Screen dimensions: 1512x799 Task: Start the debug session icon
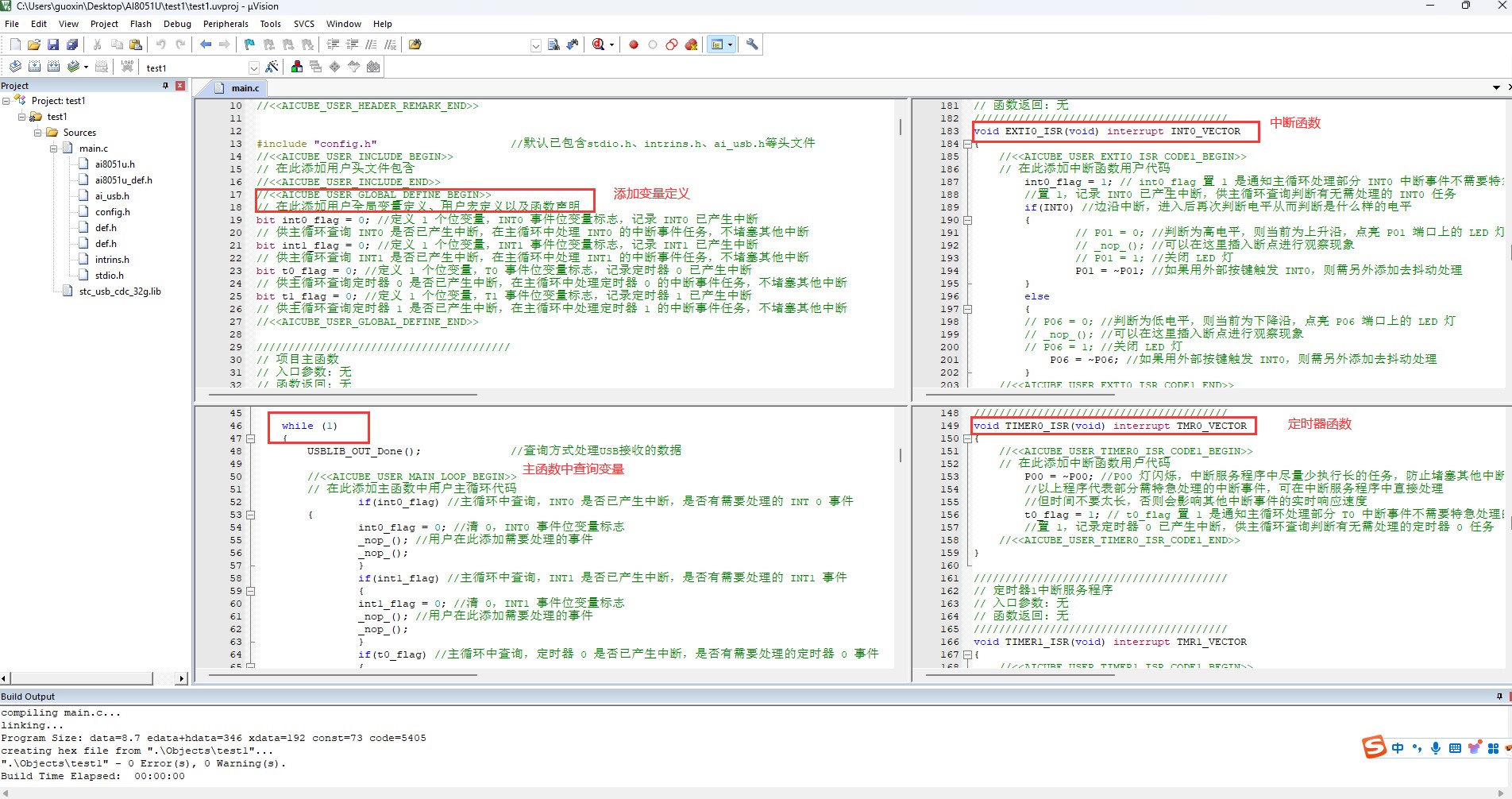(599, 44)
